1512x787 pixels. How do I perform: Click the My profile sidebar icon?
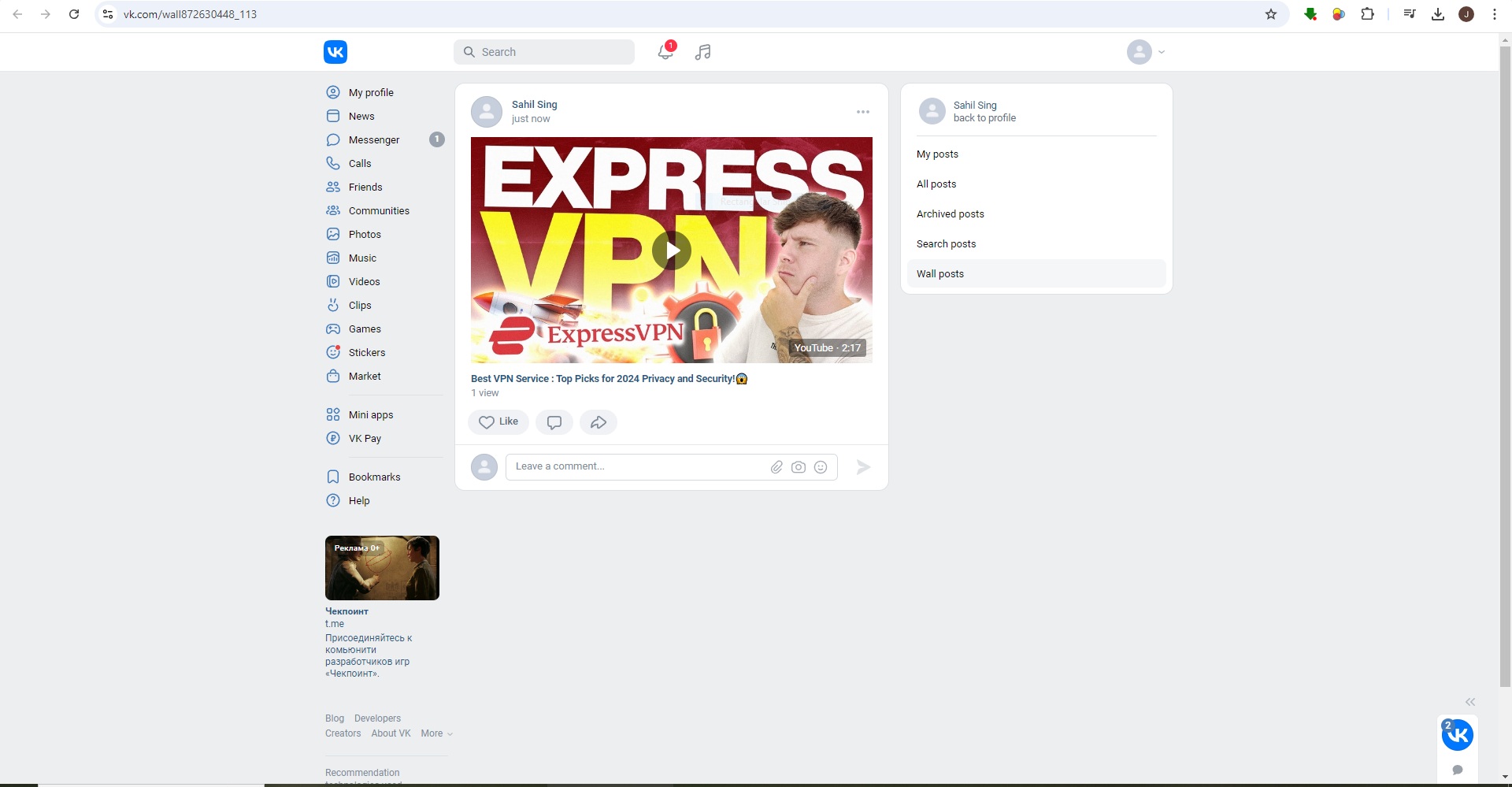click(333, 92)
